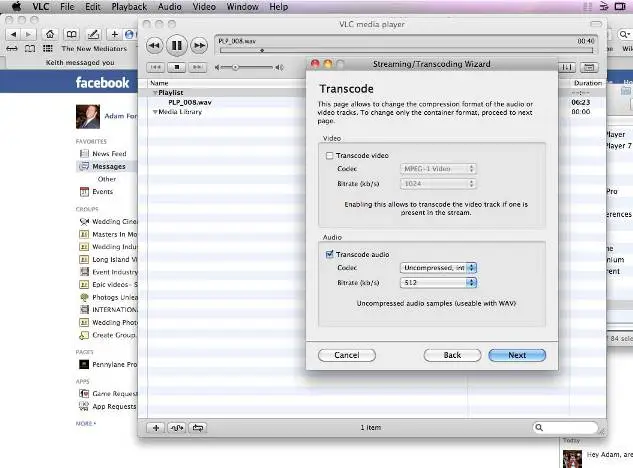Pause playback in VLC

(176, 45)
